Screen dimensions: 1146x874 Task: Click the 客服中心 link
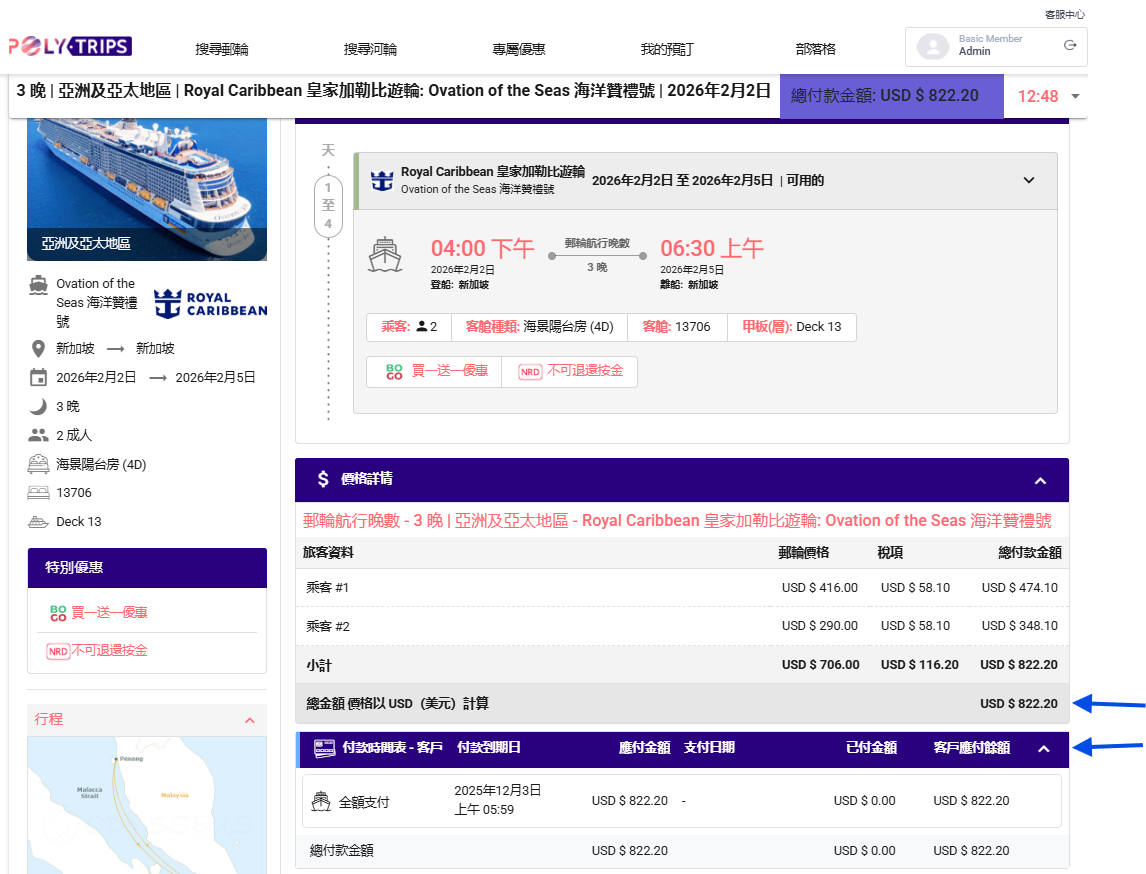click(1064, 15)
